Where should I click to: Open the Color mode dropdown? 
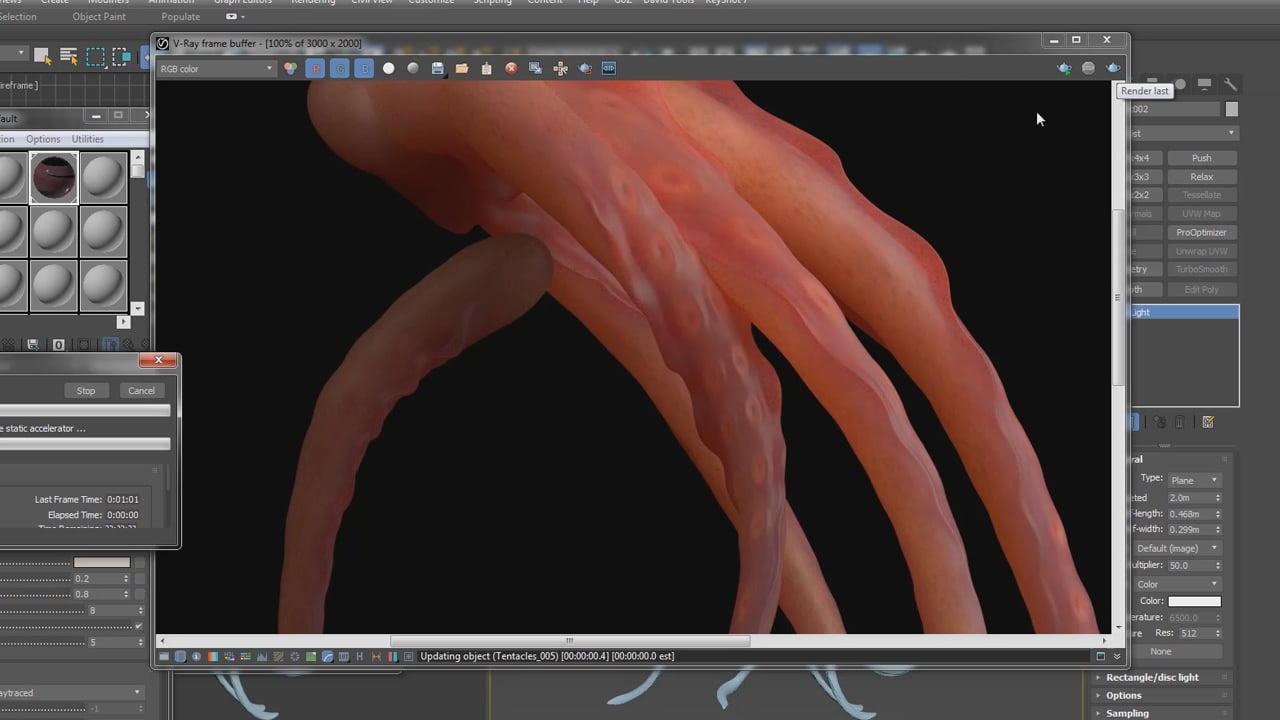[x=1178, y=584]
